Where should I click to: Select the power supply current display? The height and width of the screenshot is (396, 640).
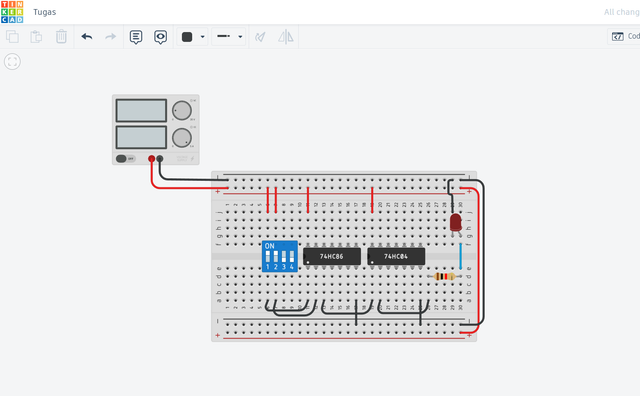141,137
